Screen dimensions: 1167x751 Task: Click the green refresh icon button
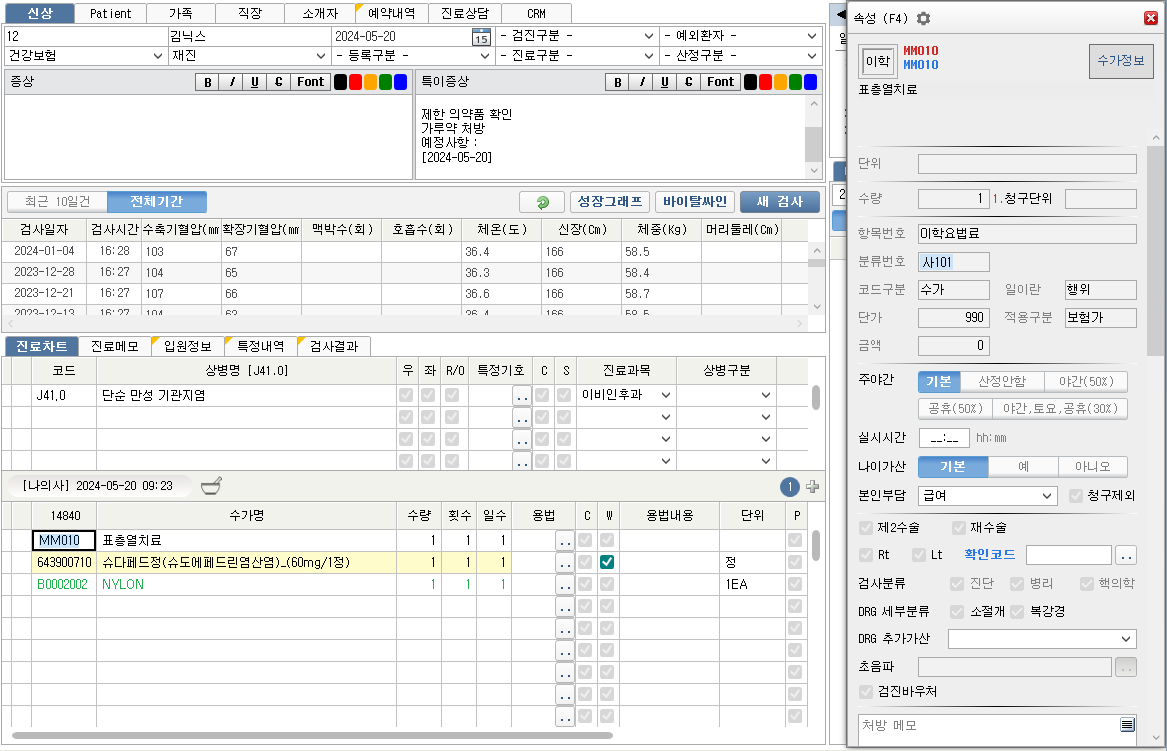[x=542, y=202]
